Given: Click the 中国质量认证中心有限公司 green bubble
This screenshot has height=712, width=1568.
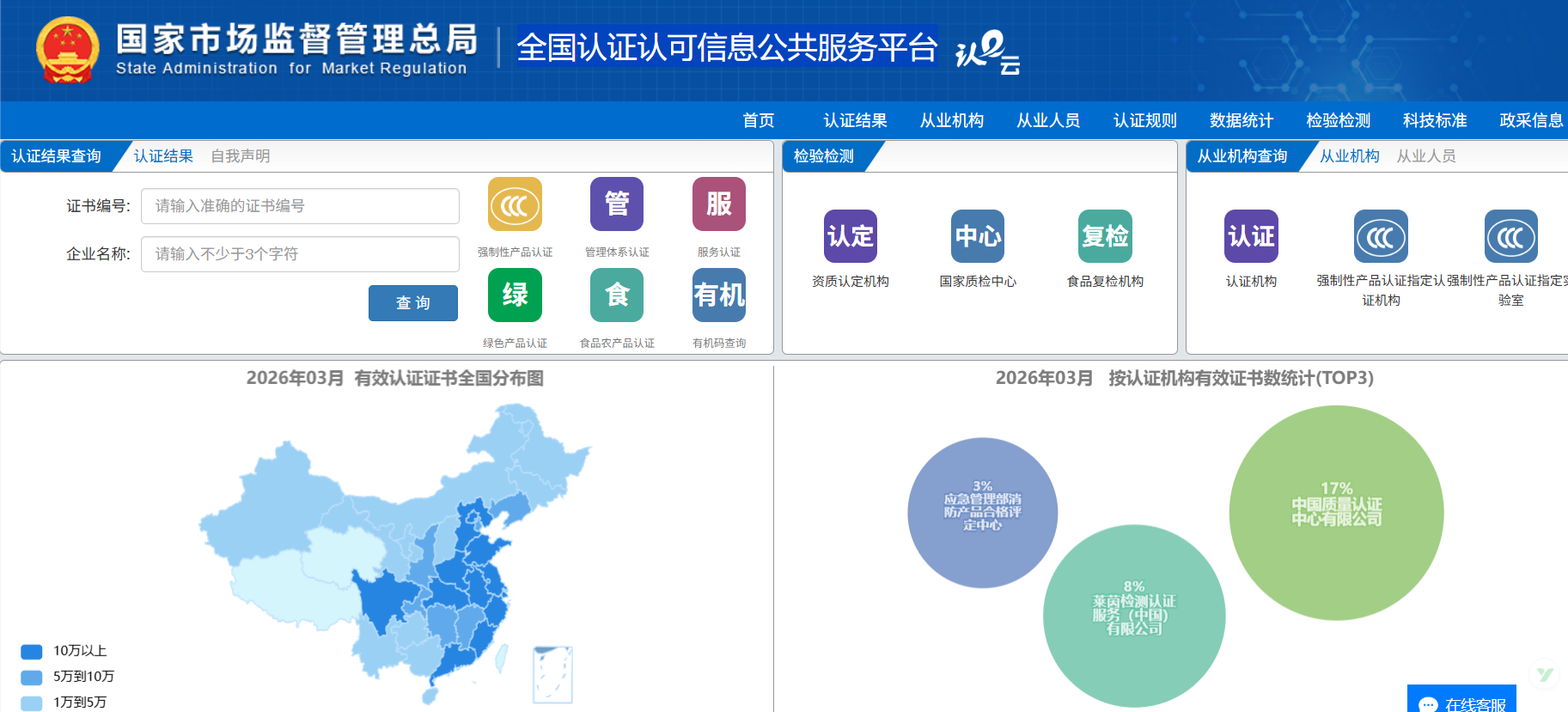Looking at the screenshot, I should [x=1336, y=513].
